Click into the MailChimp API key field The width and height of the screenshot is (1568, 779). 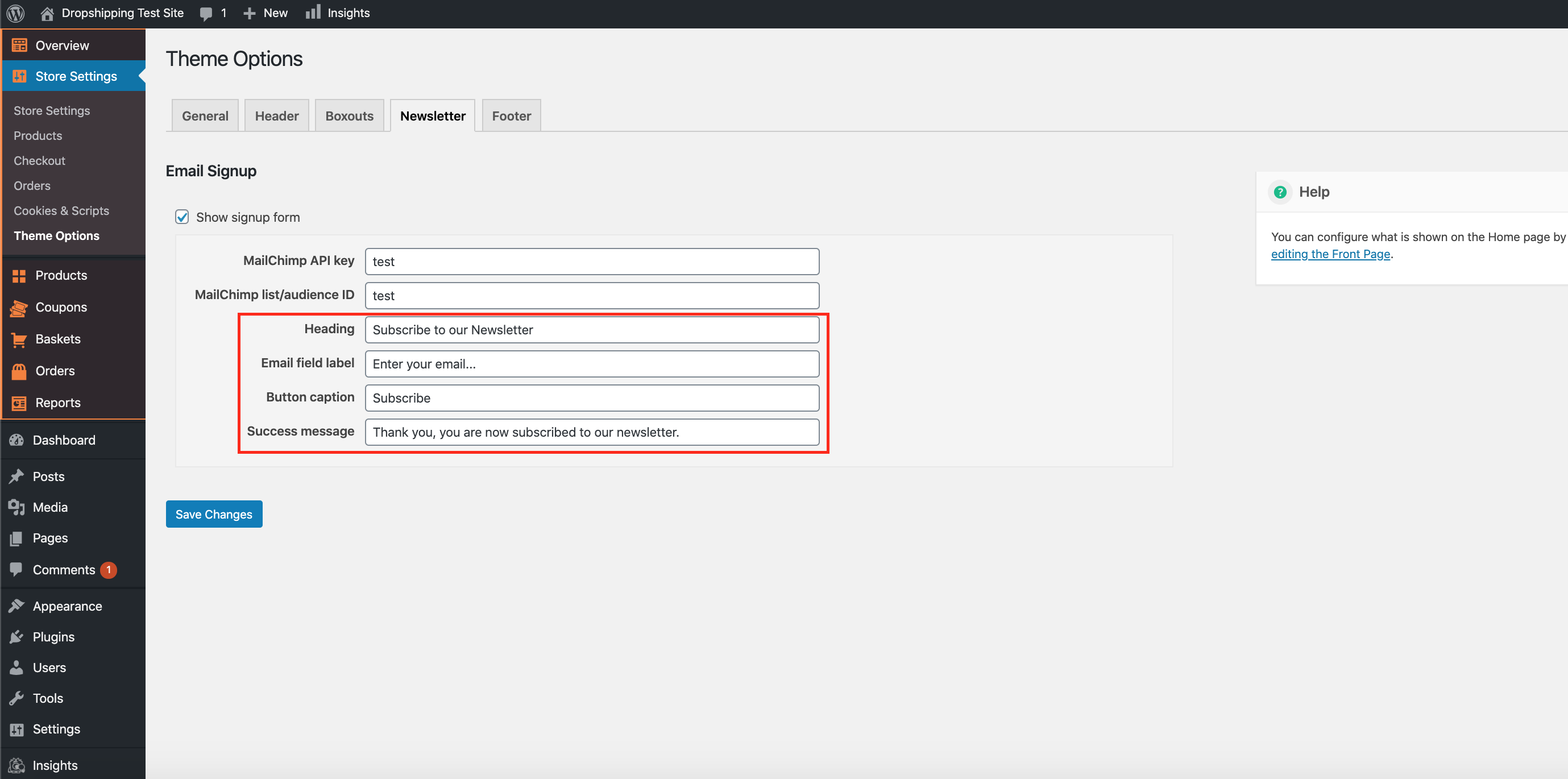(592, 262)
